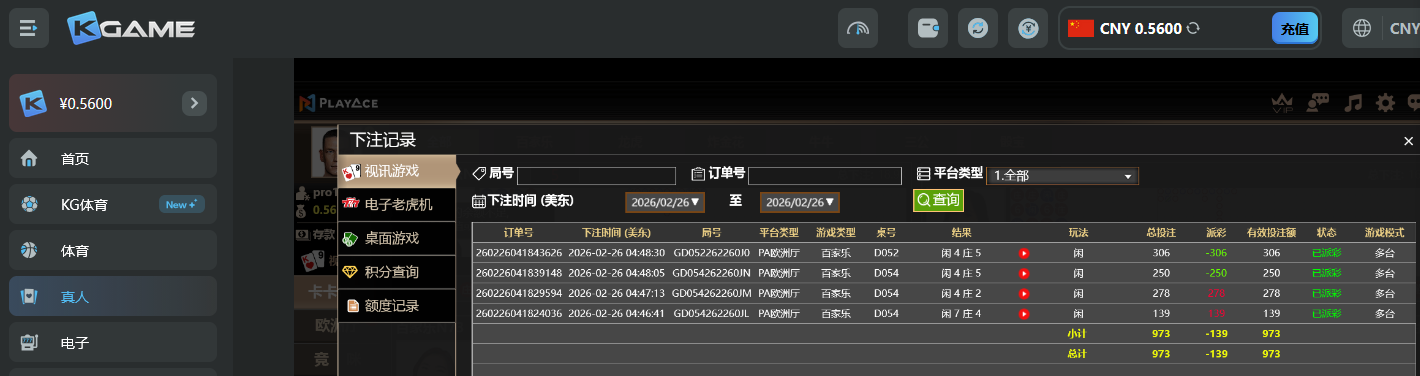The height and width of the screenshot is (376, 1420).
Task: Open the globe language selector
Action: 1361,29
